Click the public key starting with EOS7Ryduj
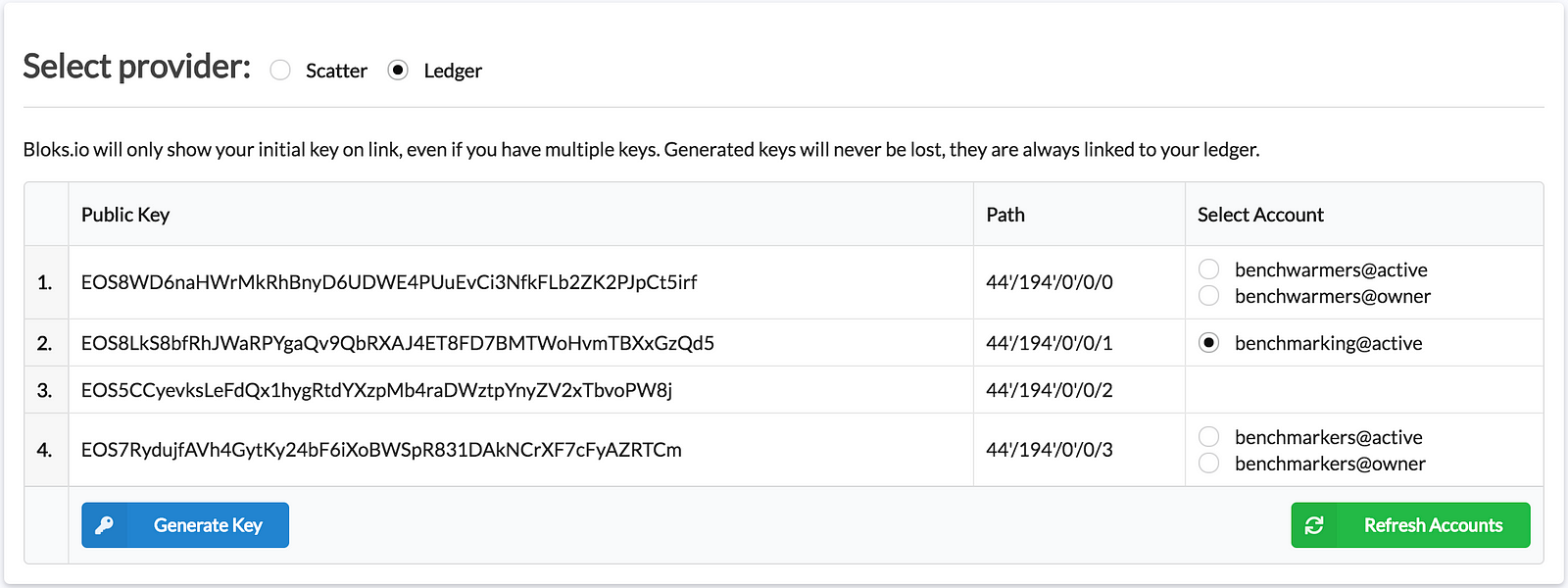This screenshot has height=588, width=1568. [x=381, y=450]
